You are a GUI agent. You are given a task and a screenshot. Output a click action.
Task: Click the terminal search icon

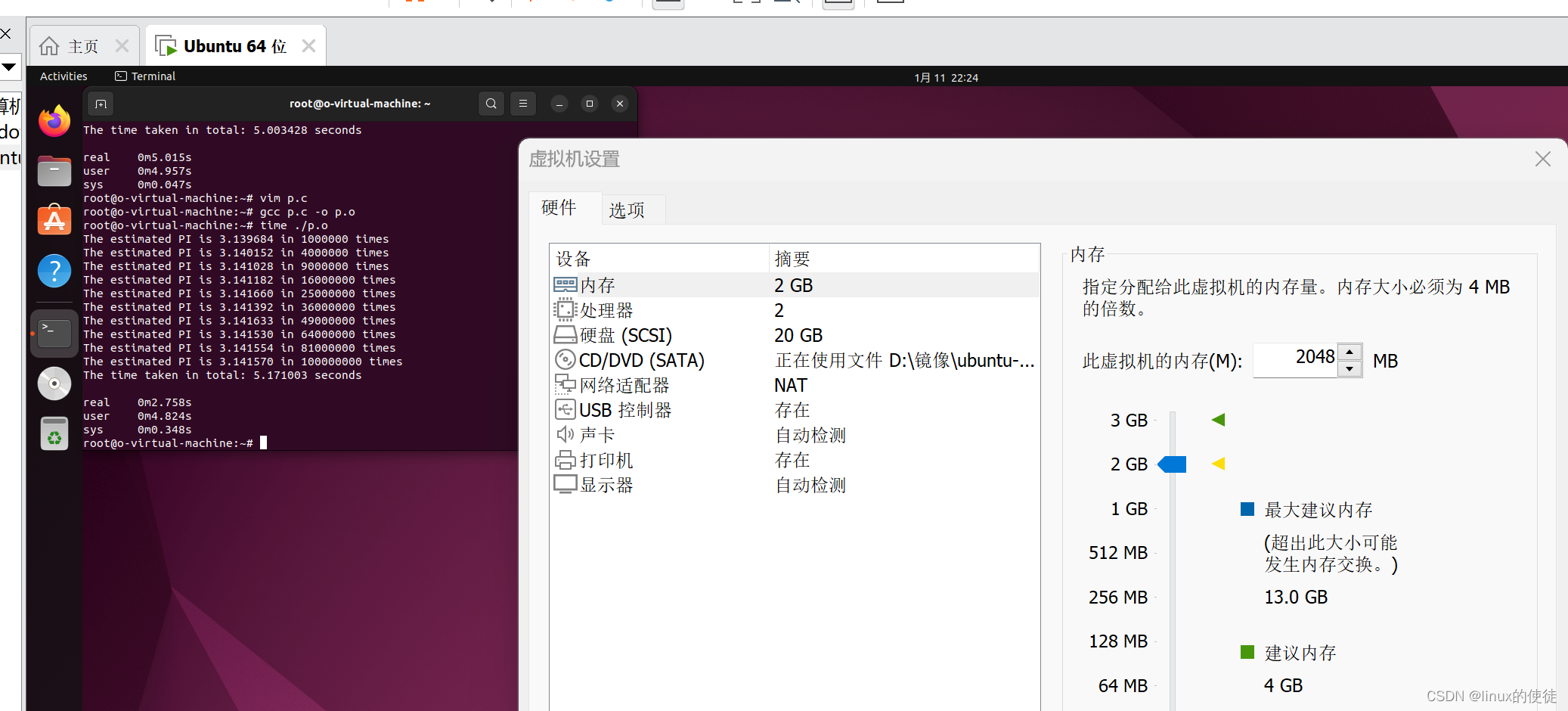[x=491, y=104]
